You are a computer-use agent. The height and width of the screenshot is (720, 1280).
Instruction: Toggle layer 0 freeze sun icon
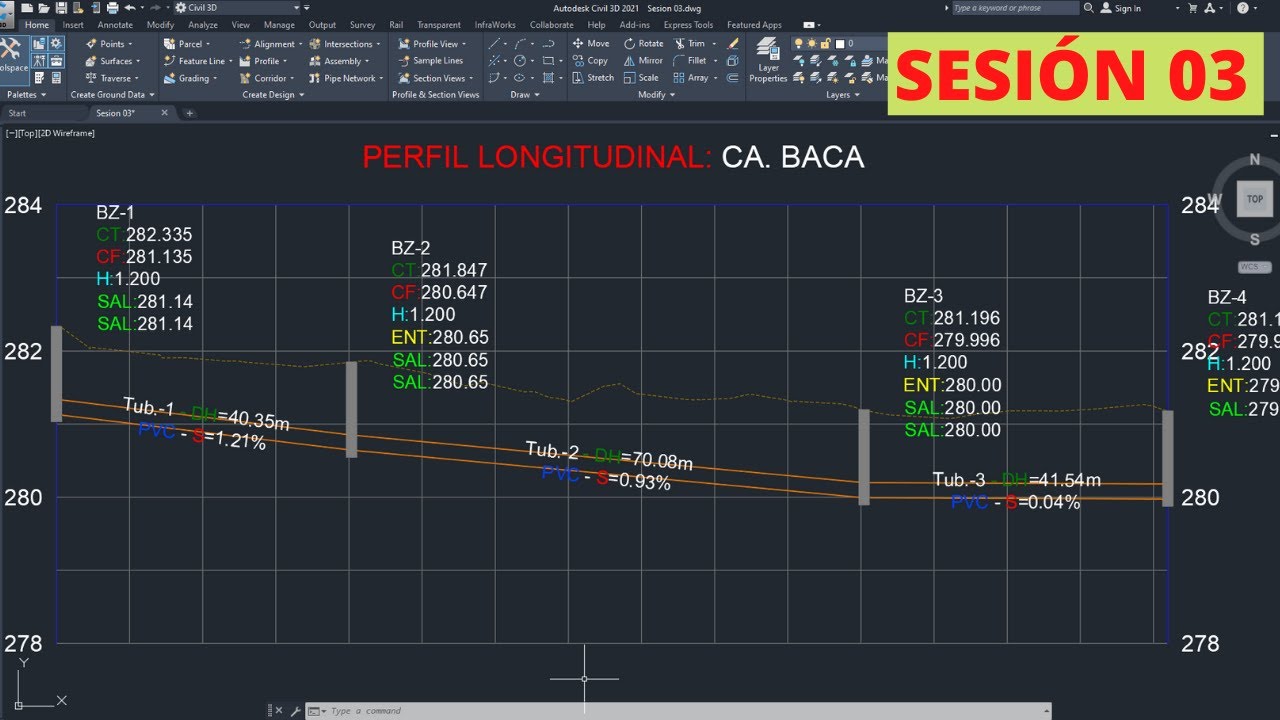812,44
